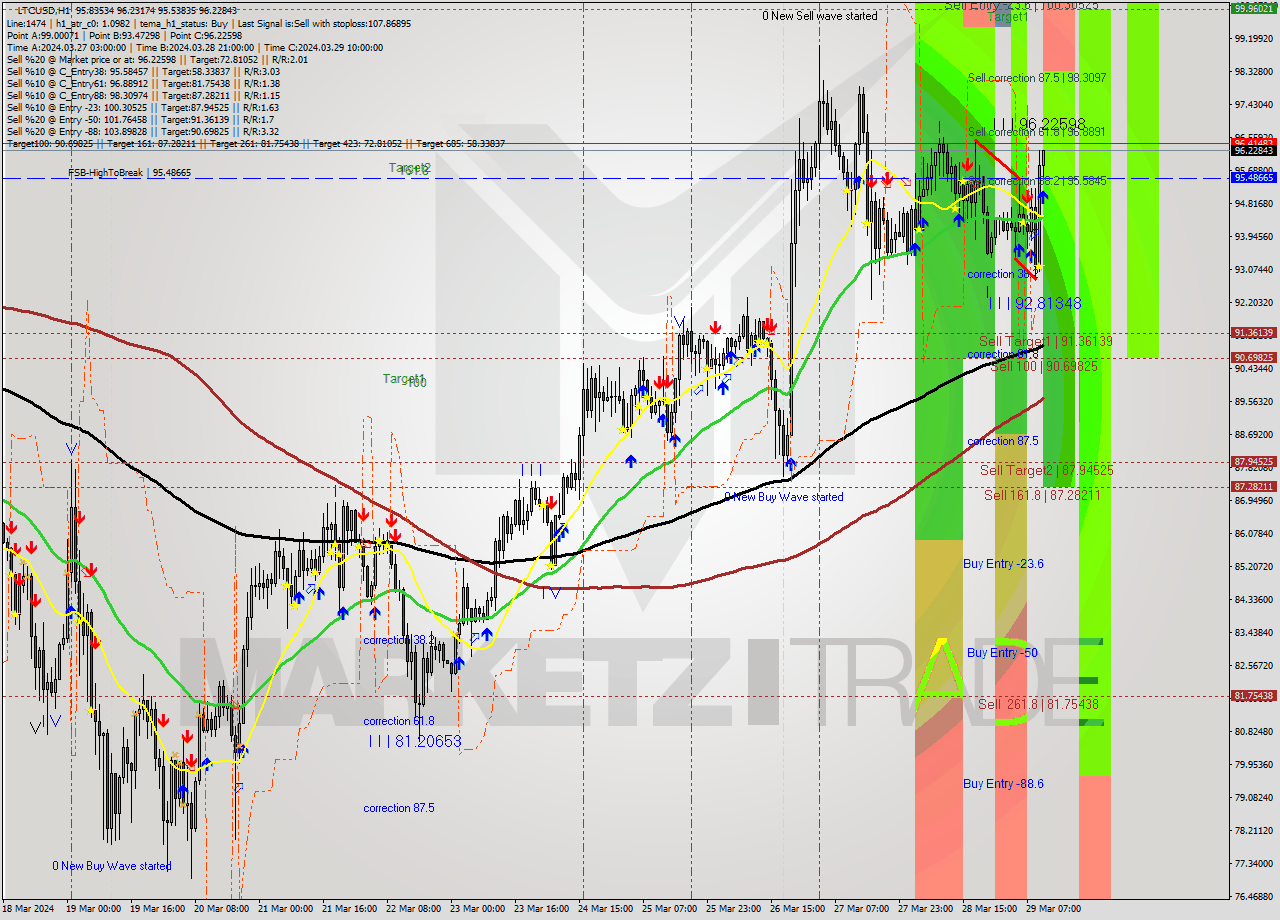This screenshot has height=920, width=1280.
Task: Select the 'Sell %20 @ Entry -88: 103.89828' line
Action: 143,131
